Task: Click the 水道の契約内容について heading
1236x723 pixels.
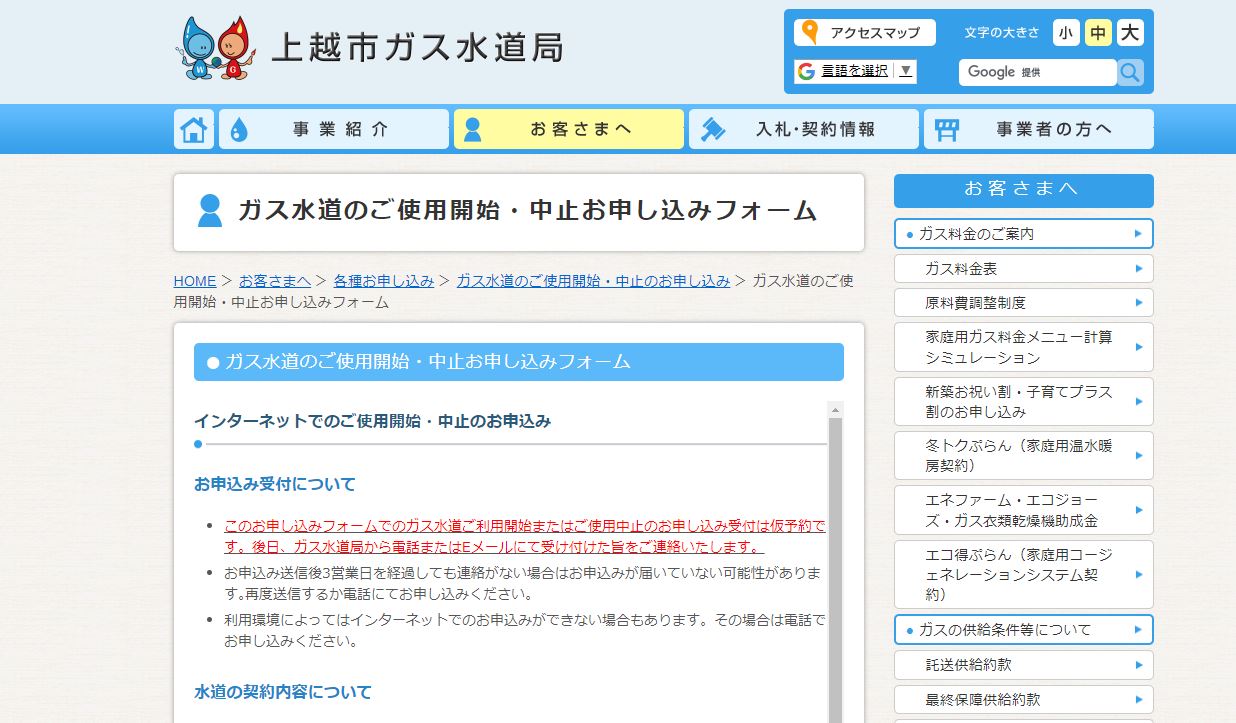Action: [x=283, y=692]
